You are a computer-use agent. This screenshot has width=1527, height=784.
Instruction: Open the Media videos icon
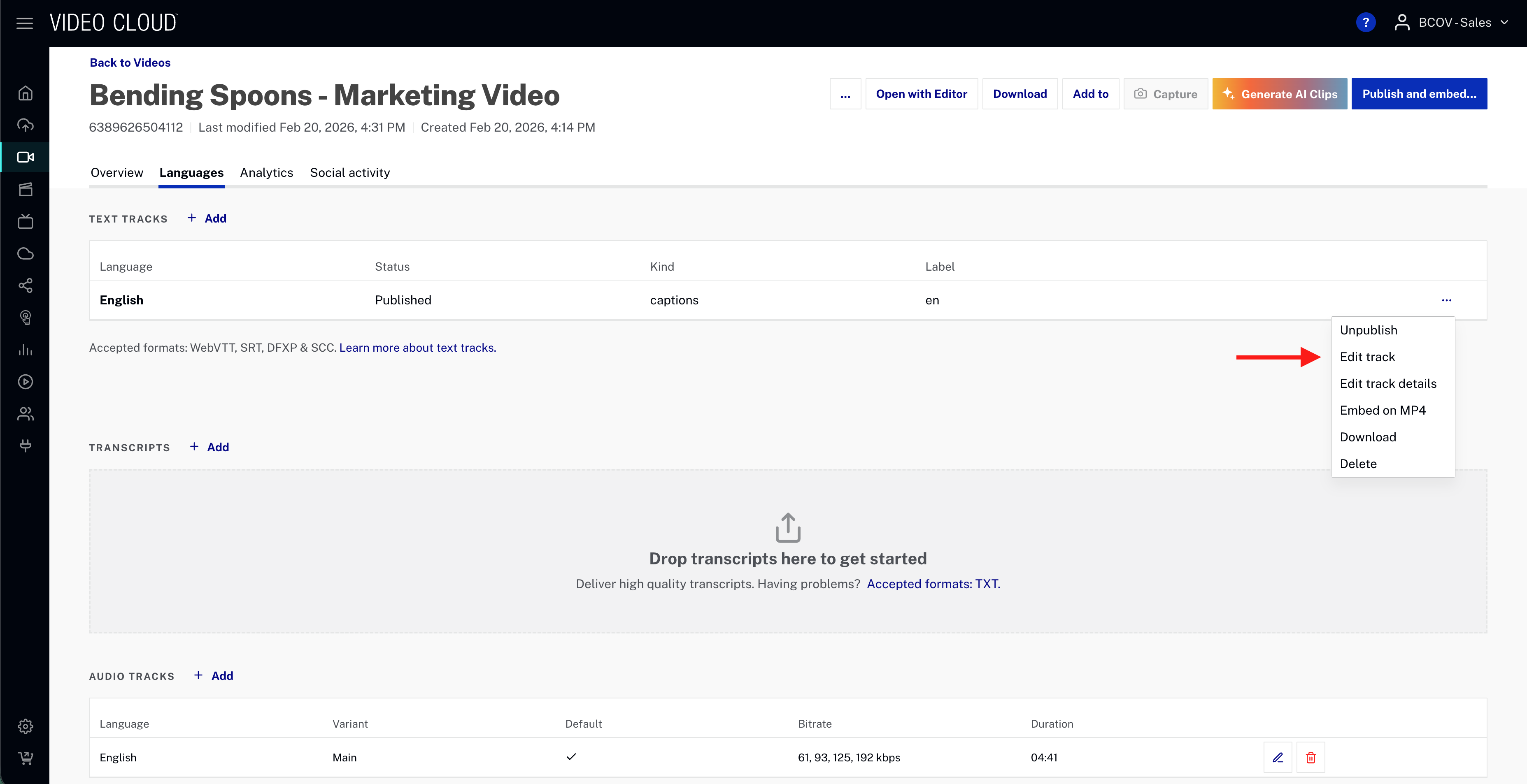[x=25, y=157]
